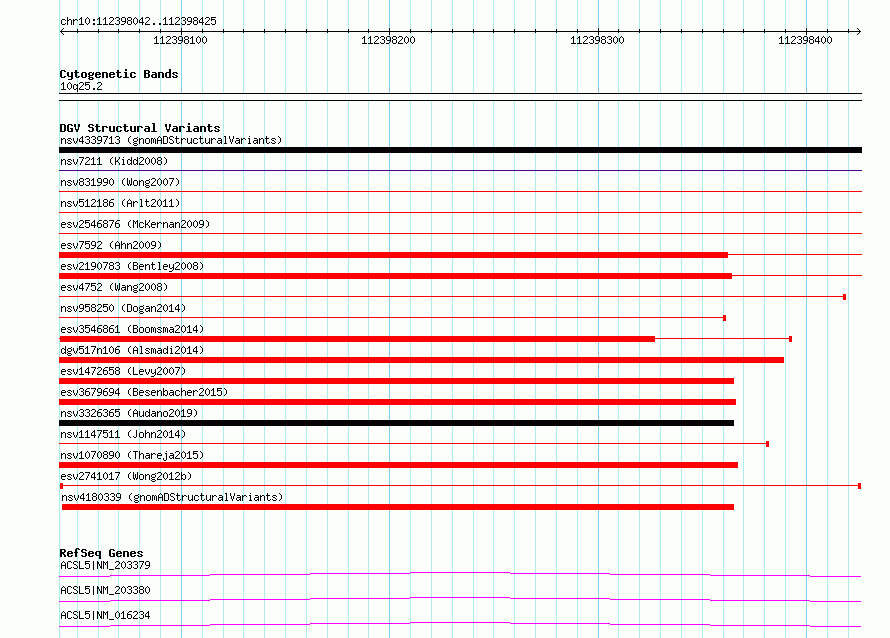Click the 112398200 ruler position

click(388, 40)
